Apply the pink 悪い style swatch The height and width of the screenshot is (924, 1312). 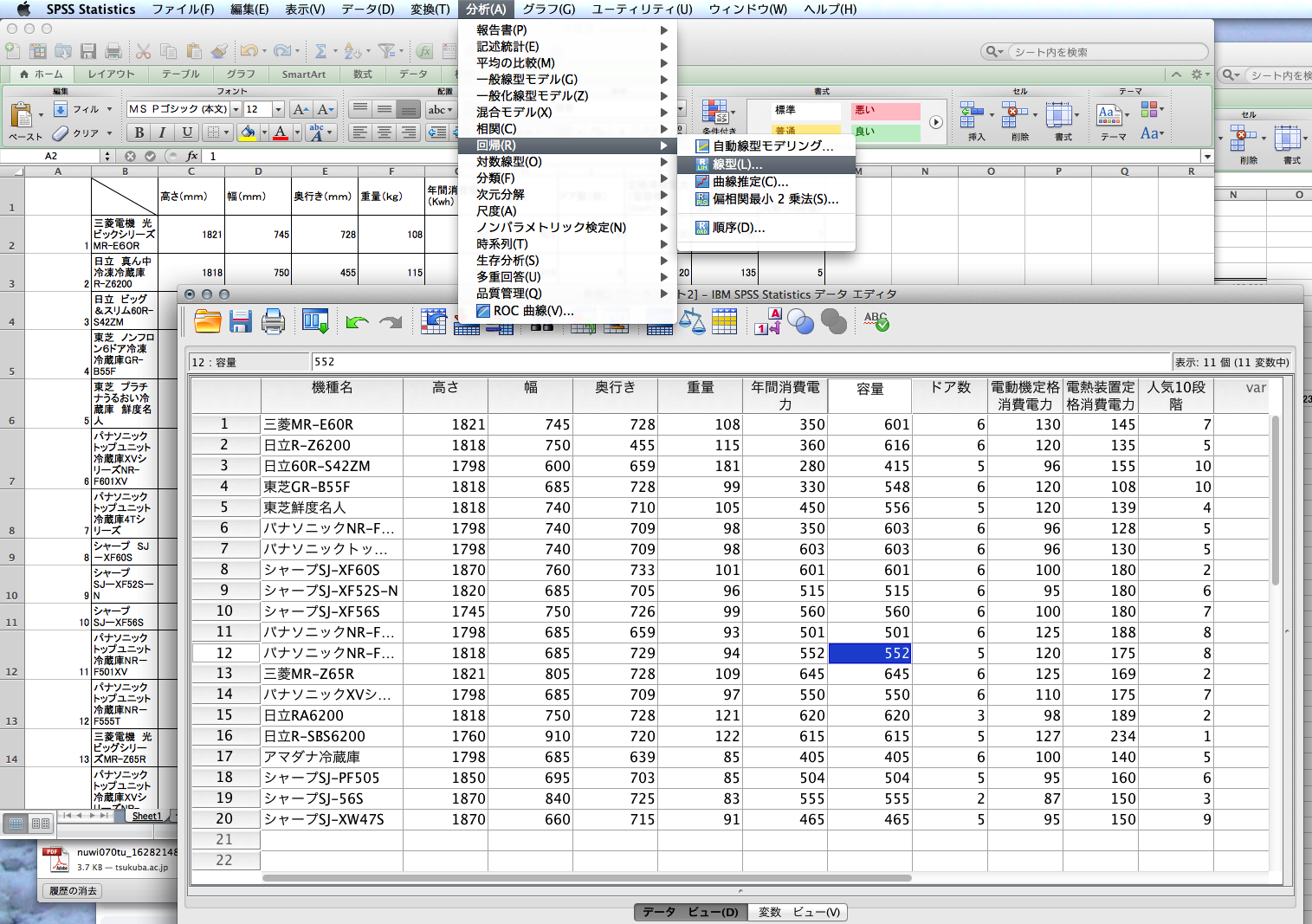click(885, 111)
